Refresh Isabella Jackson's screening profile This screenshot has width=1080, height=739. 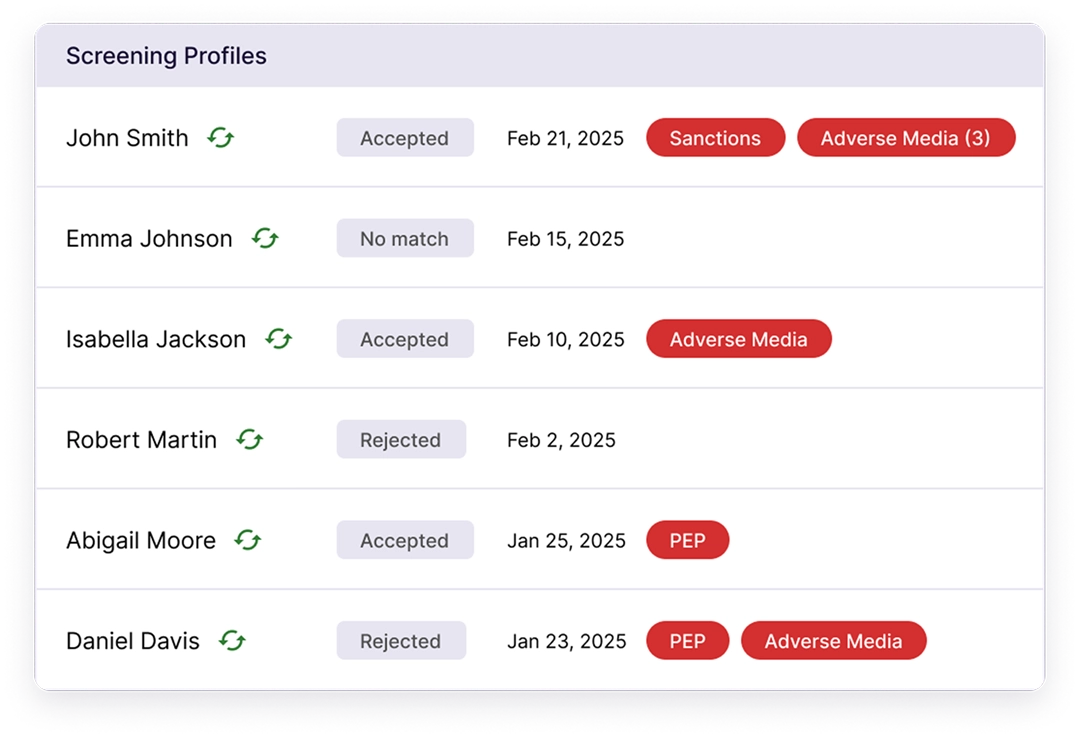click(279, 339)
